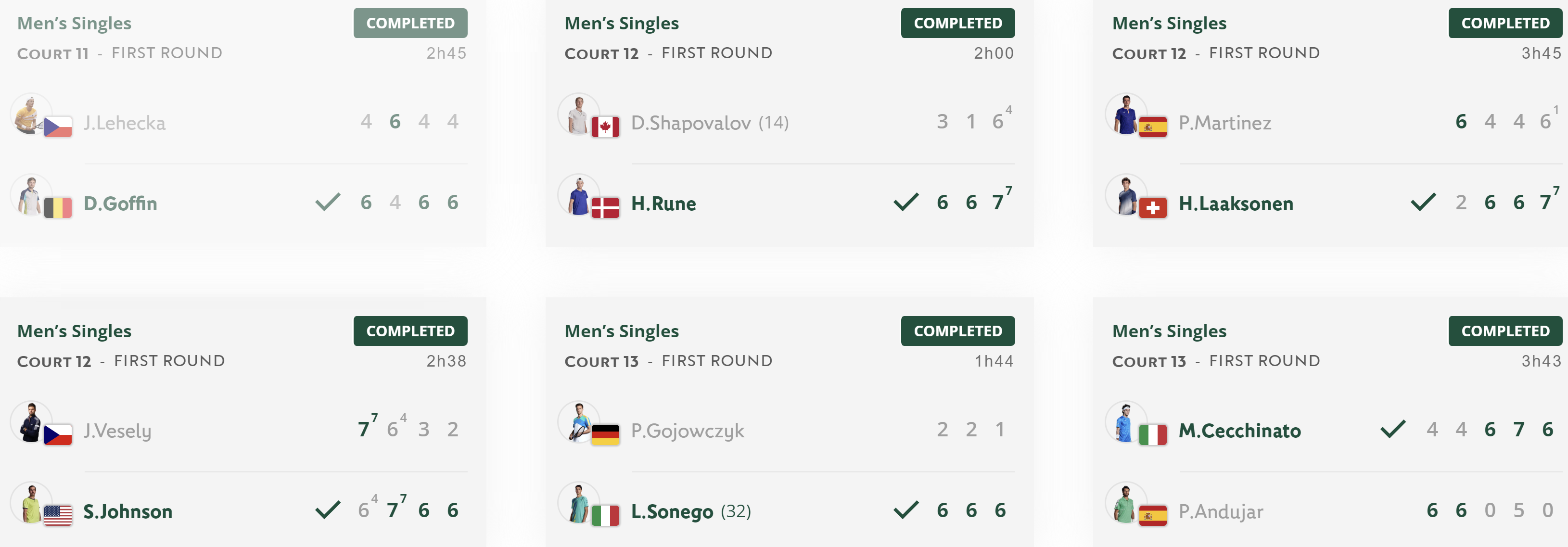Viewport: 1568px width, 547px height.
Task: Select the Vesely vs Johnson match card header
Action: coord(242,345)
